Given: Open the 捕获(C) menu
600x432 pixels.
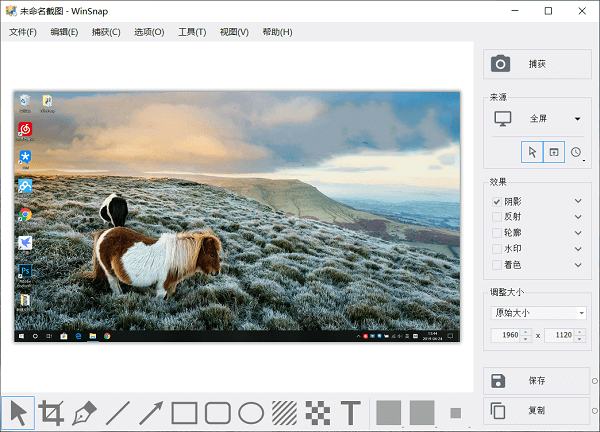Looking at the screenshot, I should 106,32.
